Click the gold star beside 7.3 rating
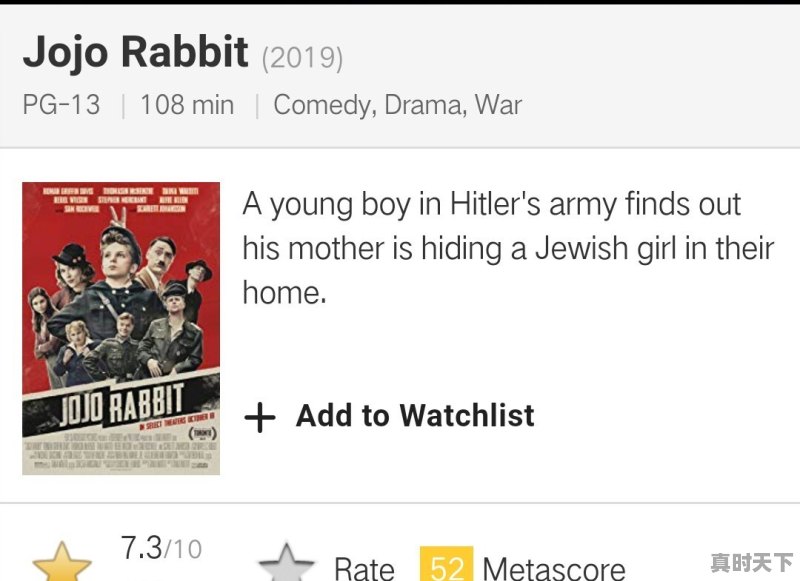The width and height of the screenshot is (800, 581). (62, 562)
